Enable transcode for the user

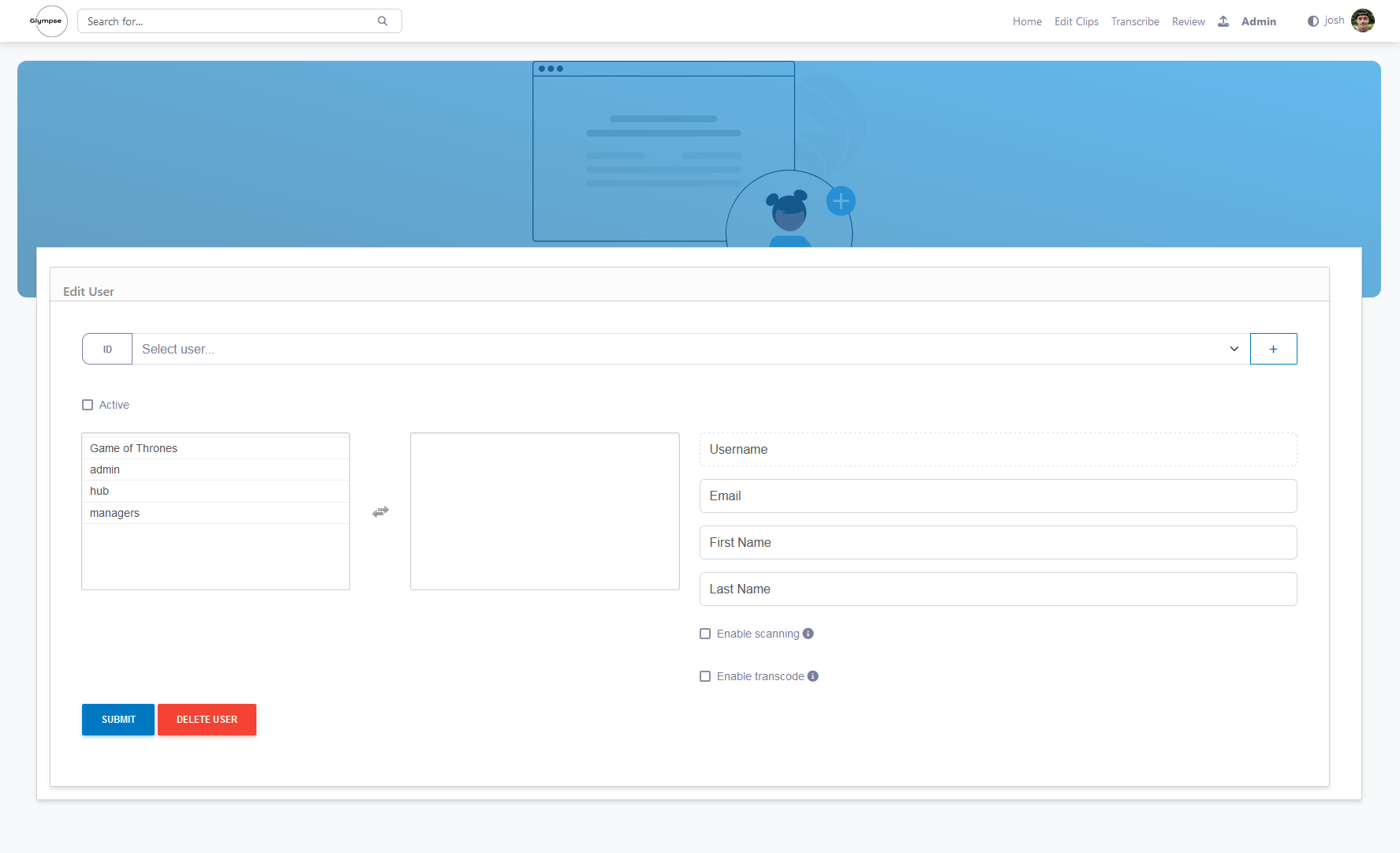705,675
